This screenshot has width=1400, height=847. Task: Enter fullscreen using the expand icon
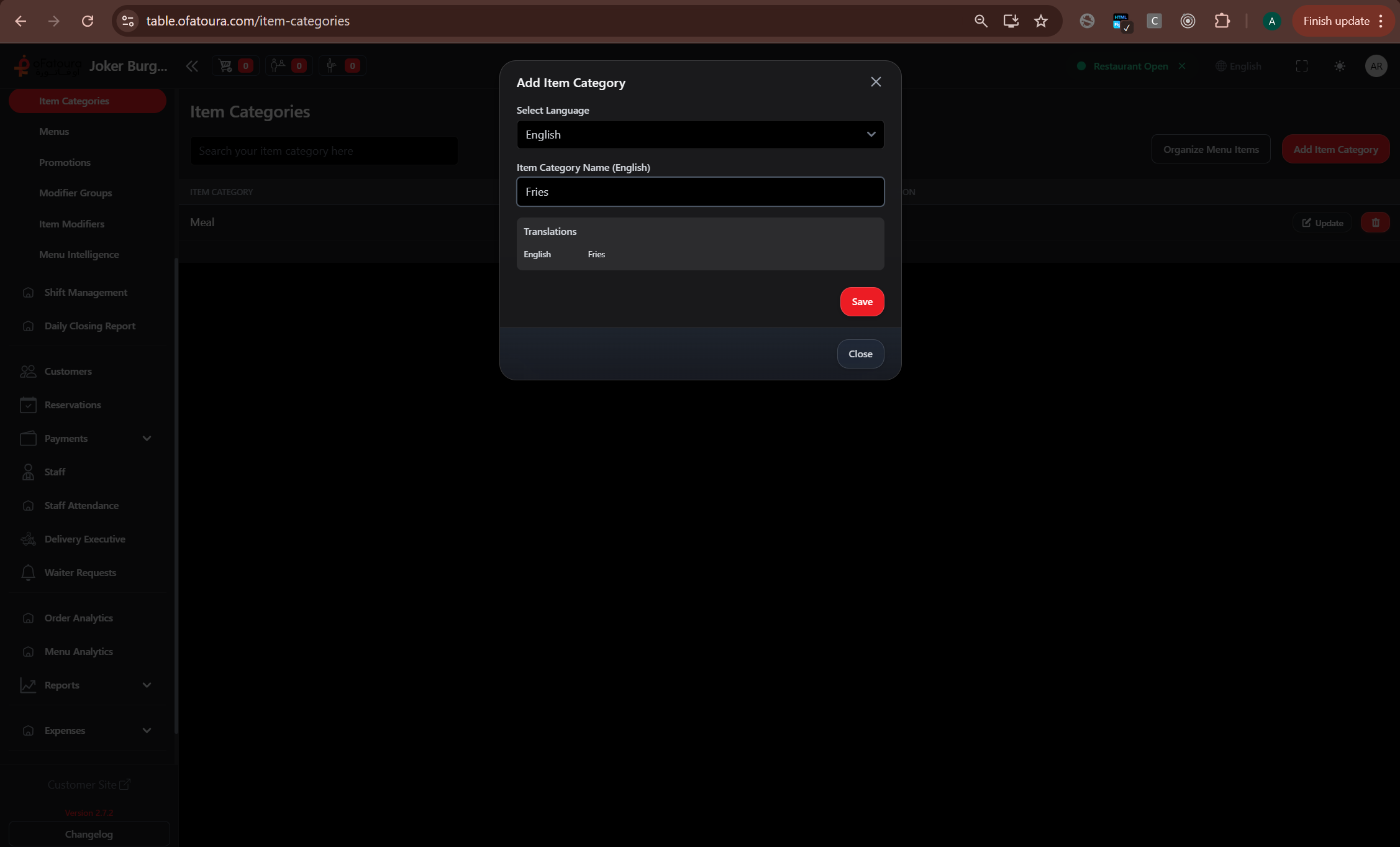tap(1302, 66)
